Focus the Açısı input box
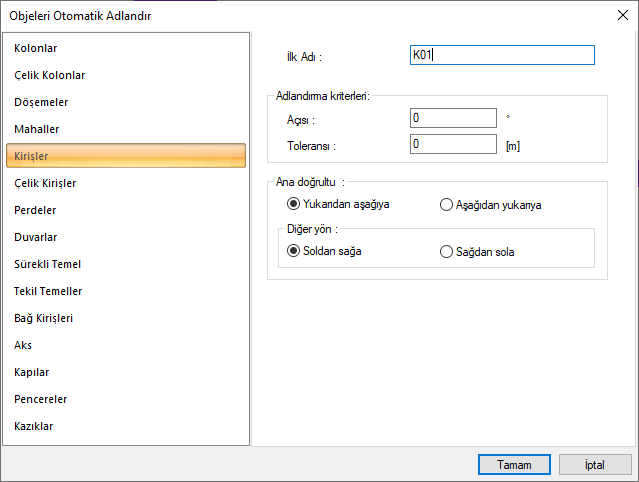The width and height of the screenshot is (639, 482). pos(453,118)
